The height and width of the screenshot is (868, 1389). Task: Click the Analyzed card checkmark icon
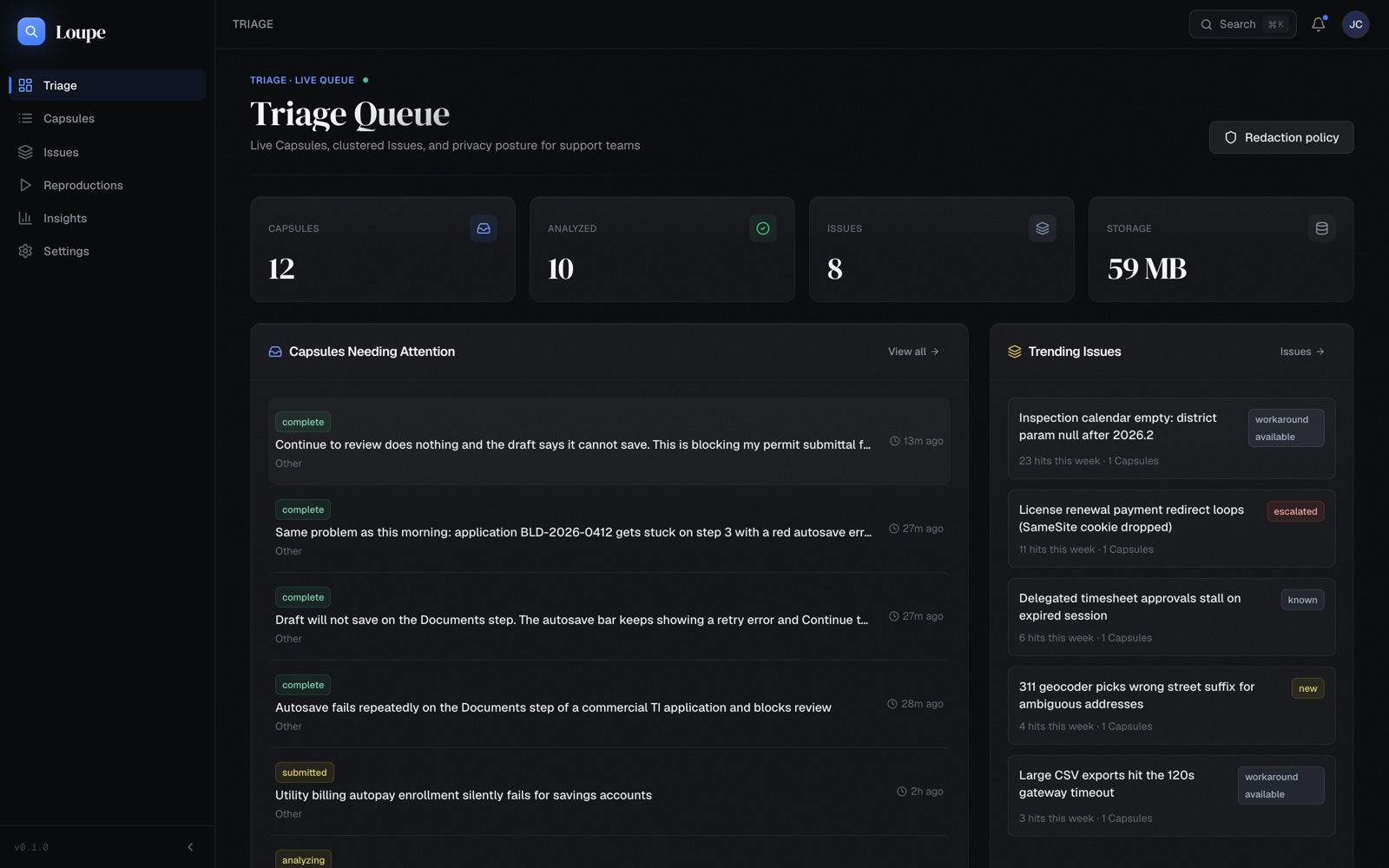(x=763, y=228)
